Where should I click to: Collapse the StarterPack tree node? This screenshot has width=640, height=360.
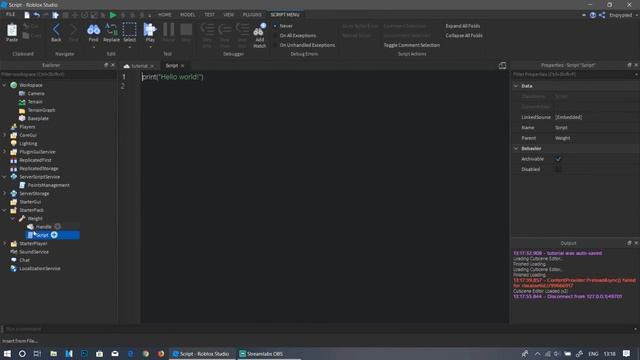coord(4,210)
